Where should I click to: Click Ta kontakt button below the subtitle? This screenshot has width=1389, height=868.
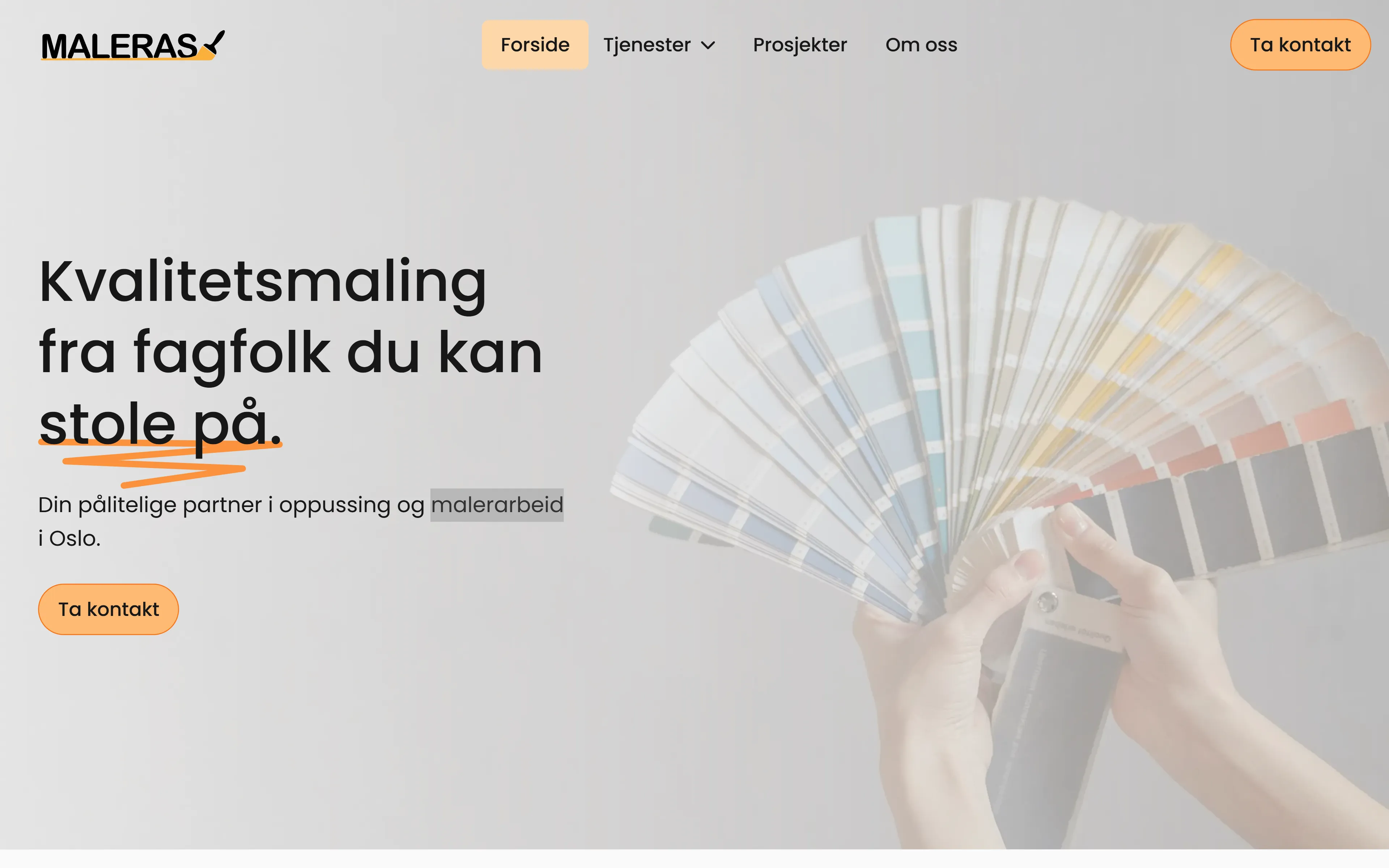[109, 609]
